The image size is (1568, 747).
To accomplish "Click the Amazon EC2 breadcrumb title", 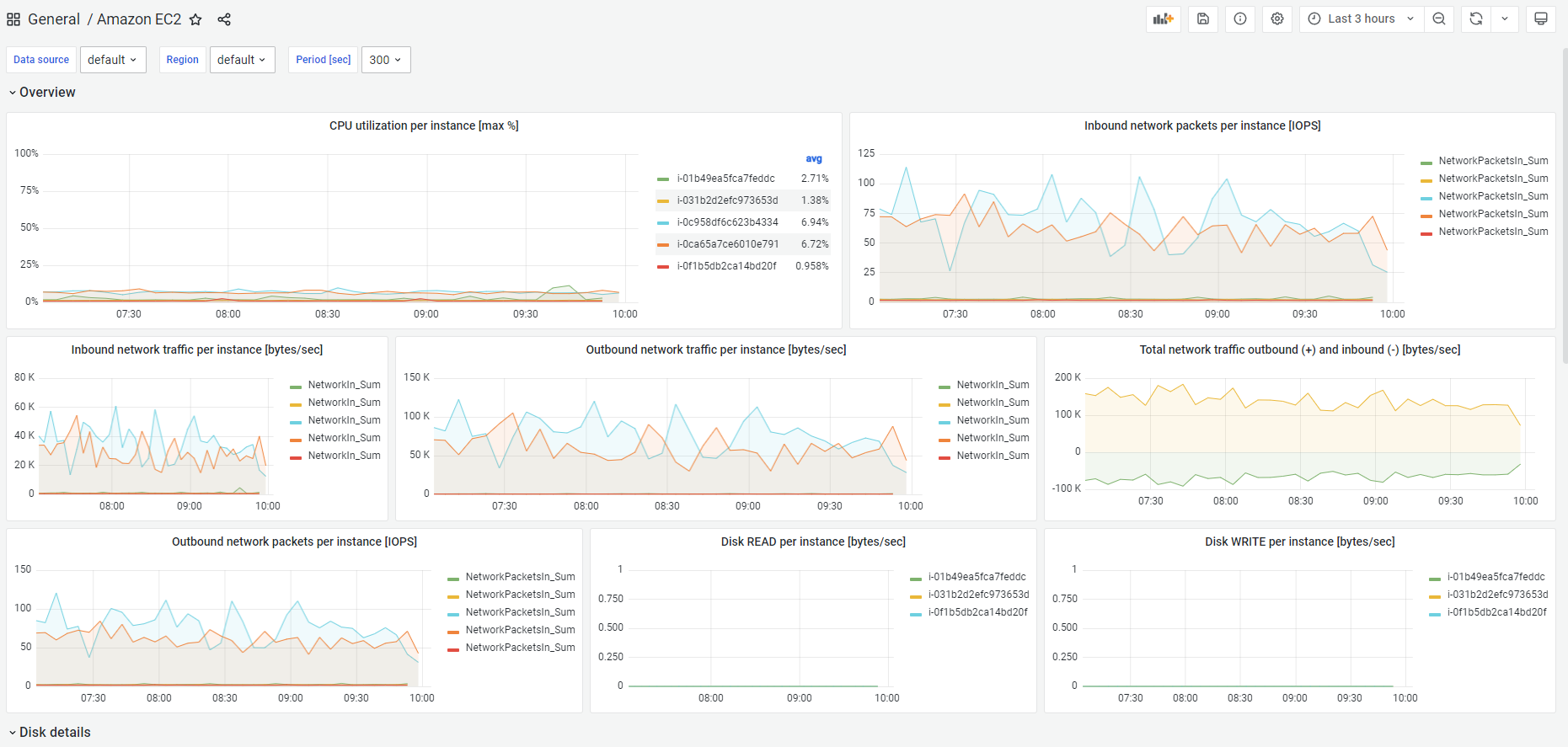I will click(139, 19).
